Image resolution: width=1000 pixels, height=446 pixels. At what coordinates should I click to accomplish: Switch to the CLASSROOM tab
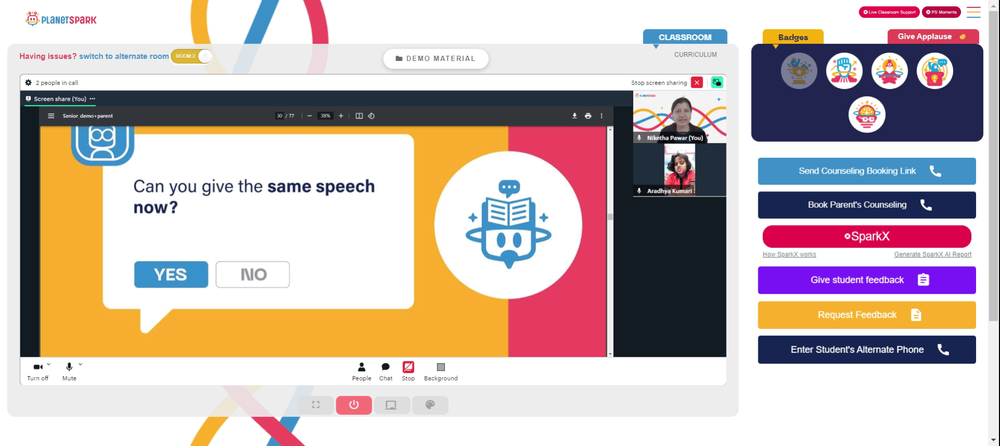tap(685, 37)
